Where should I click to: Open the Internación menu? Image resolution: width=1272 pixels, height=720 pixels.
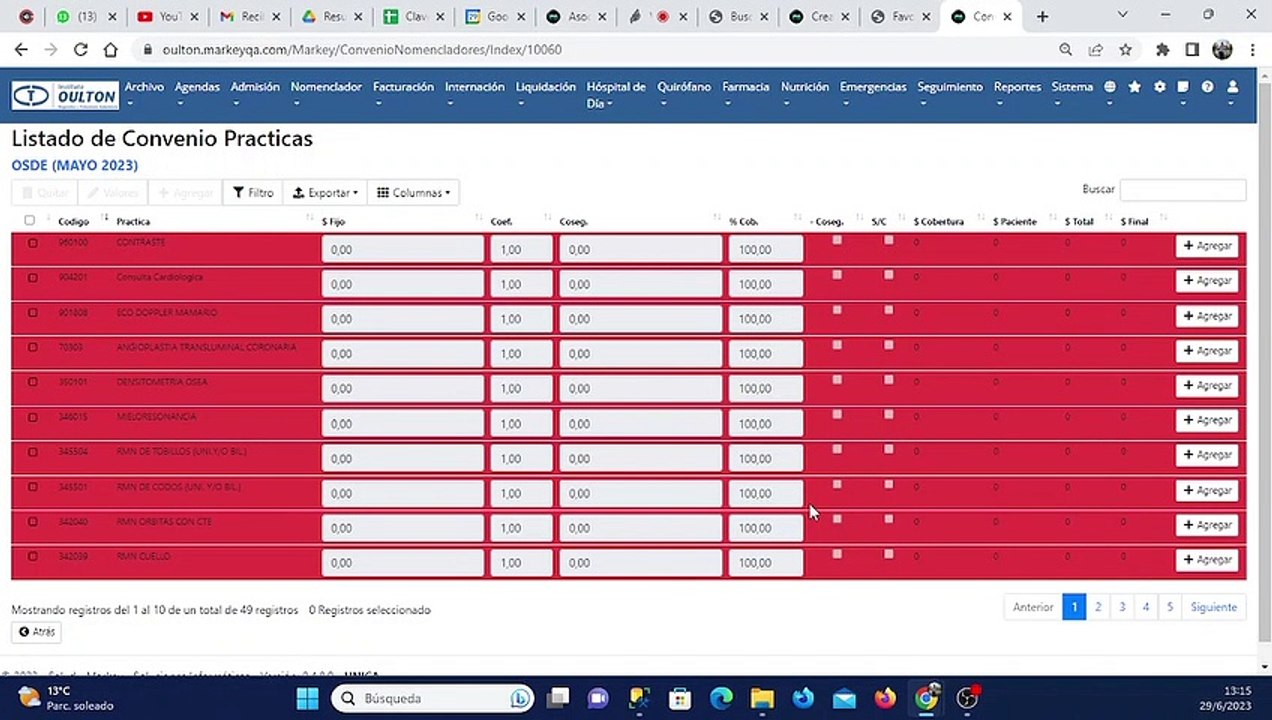point(475,93)
